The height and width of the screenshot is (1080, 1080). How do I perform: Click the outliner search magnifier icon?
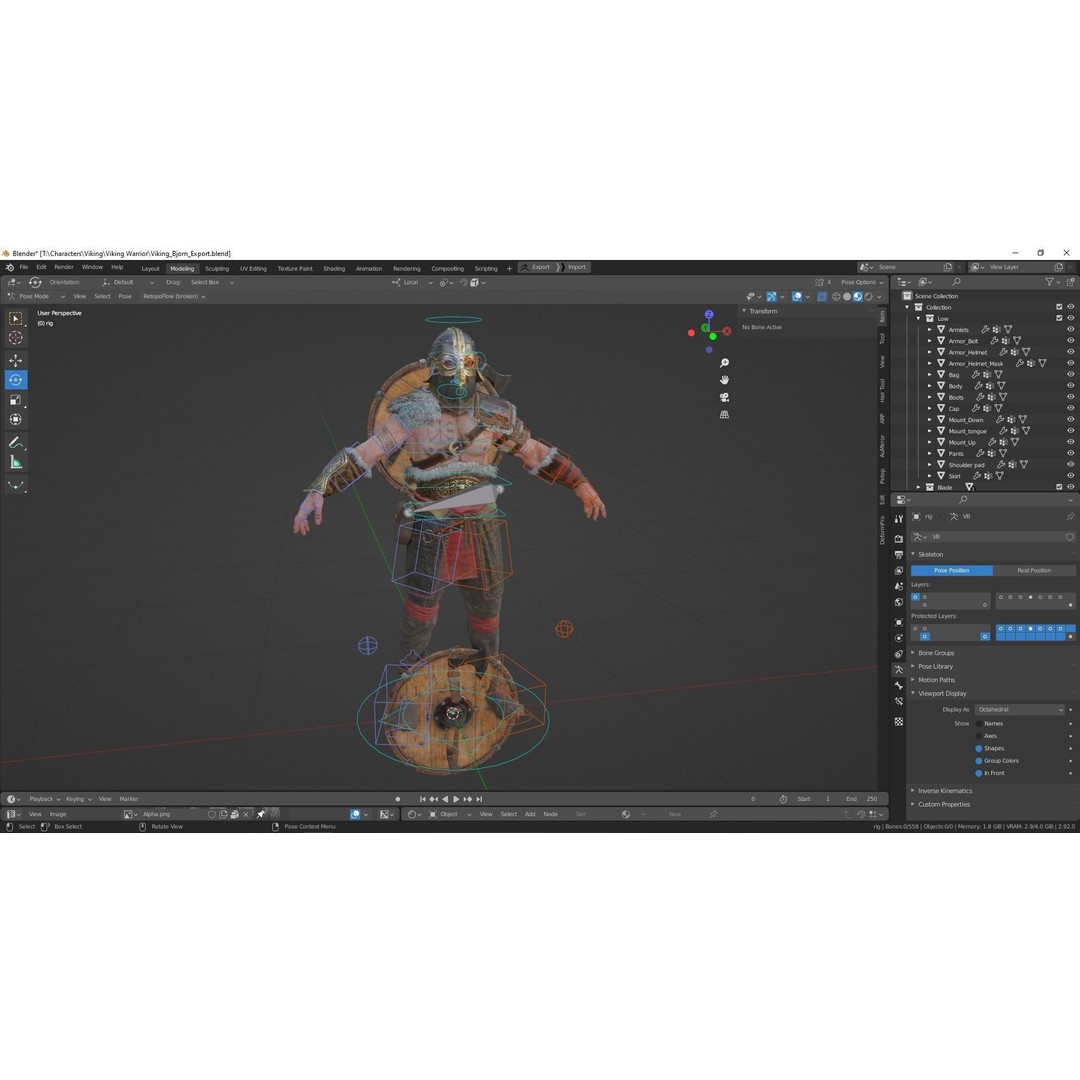tap(956, 282)
